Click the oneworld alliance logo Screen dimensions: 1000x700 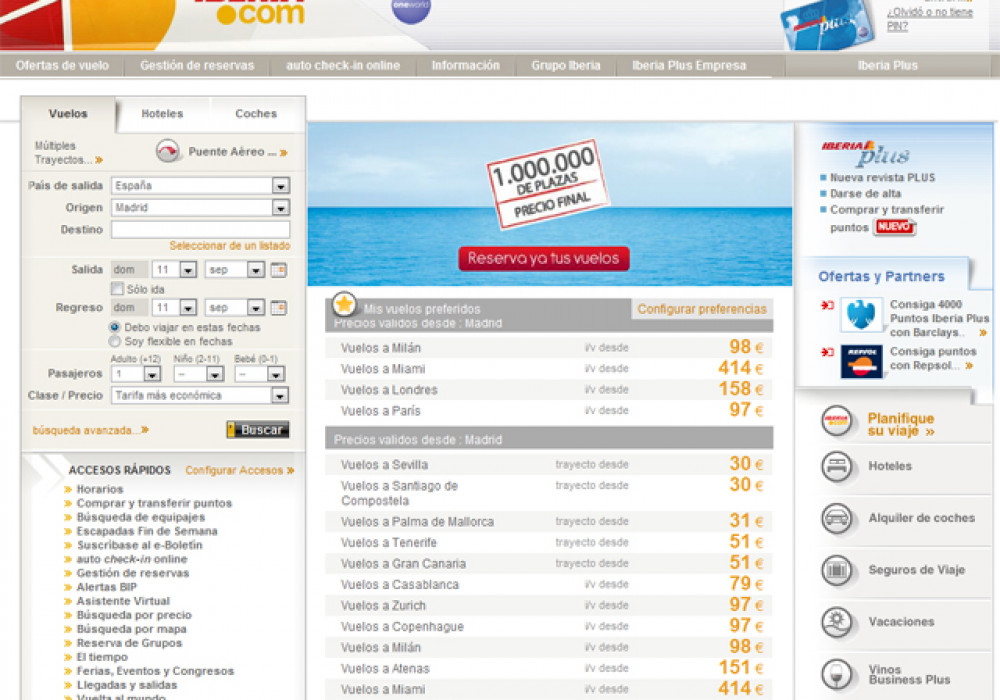click(411, 9)
